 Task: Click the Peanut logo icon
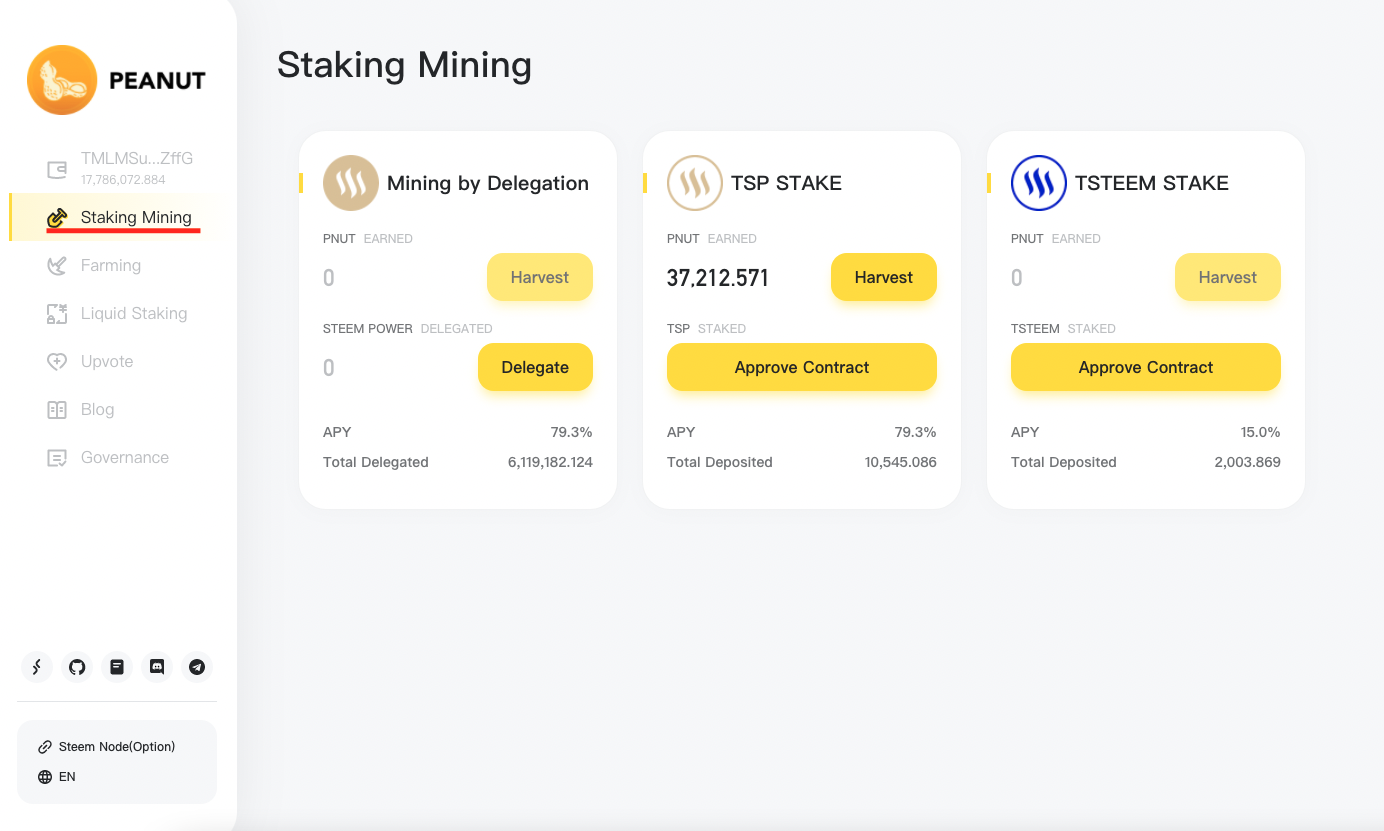[62, 80]
